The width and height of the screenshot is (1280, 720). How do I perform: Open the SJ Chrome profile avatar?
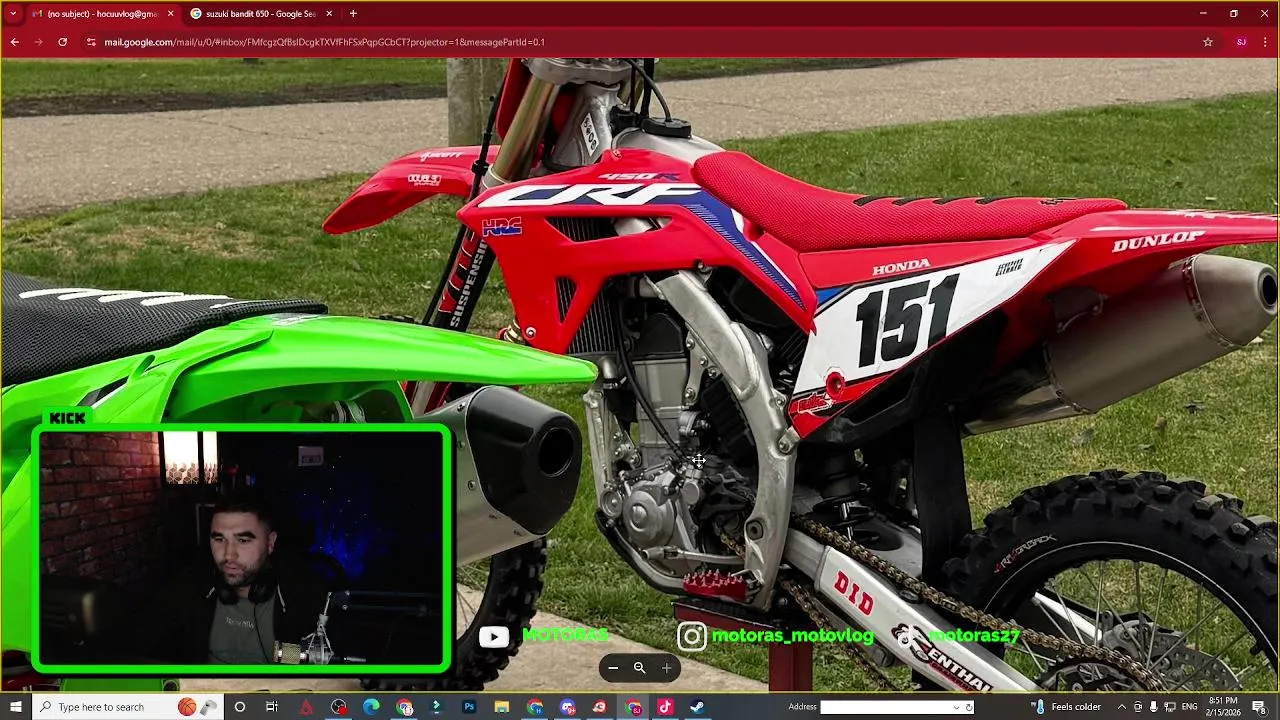click(x=1241, y=42)
